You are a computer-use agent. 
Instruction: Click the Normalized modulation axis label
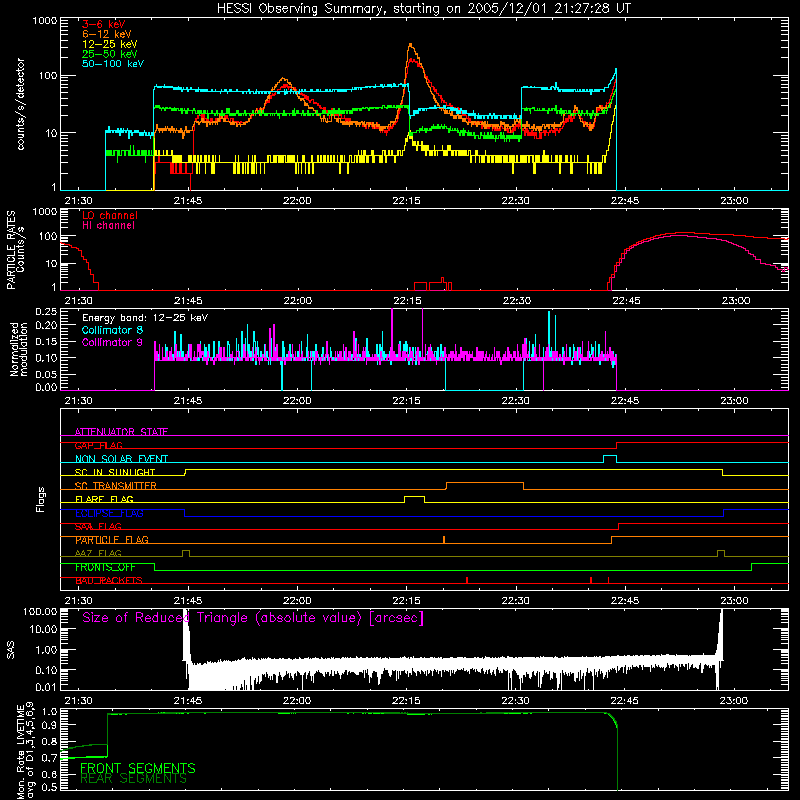18,349
